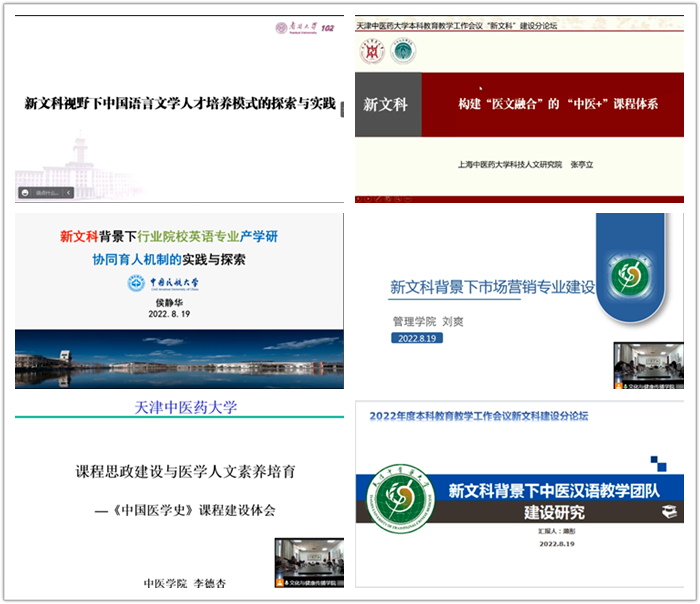The image size is (700, 604).
Task: Click the title 新文科背景下市场营销专业建设
Action: coord(492,289)
